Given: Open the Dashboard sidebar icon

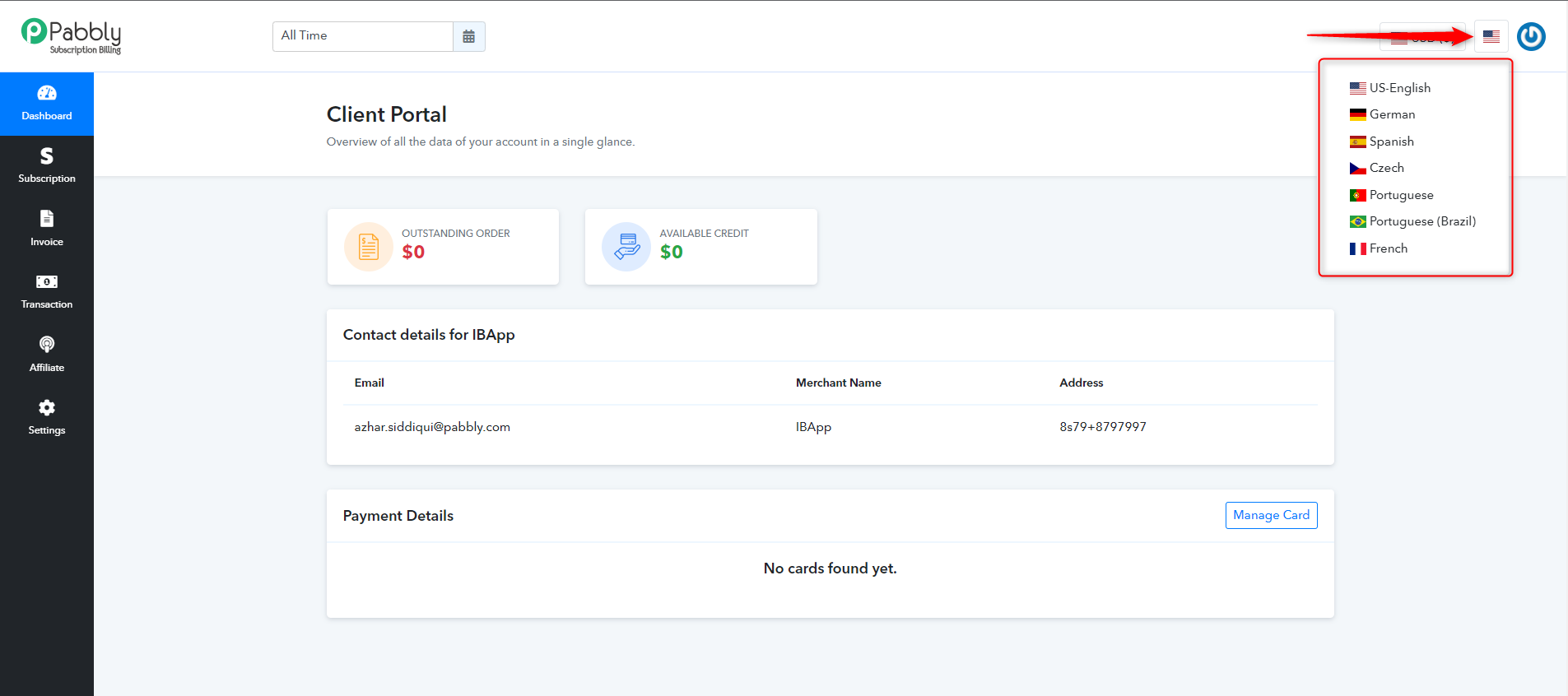Looking at the screenshot, I should click(47, 94).
